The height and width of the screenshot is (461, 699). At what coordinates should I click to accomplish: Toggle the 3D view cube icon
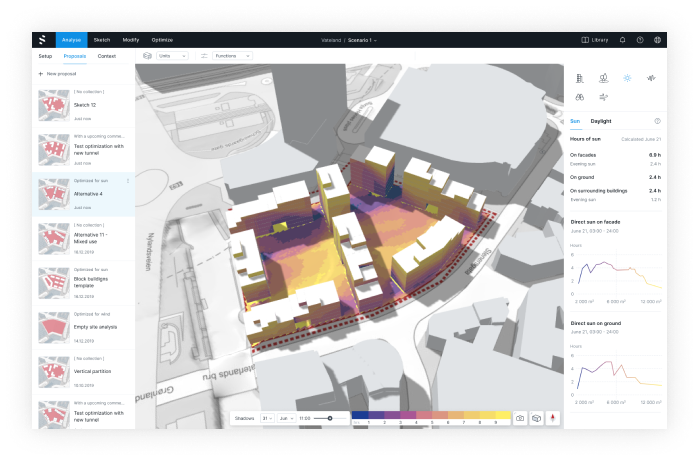536,417
